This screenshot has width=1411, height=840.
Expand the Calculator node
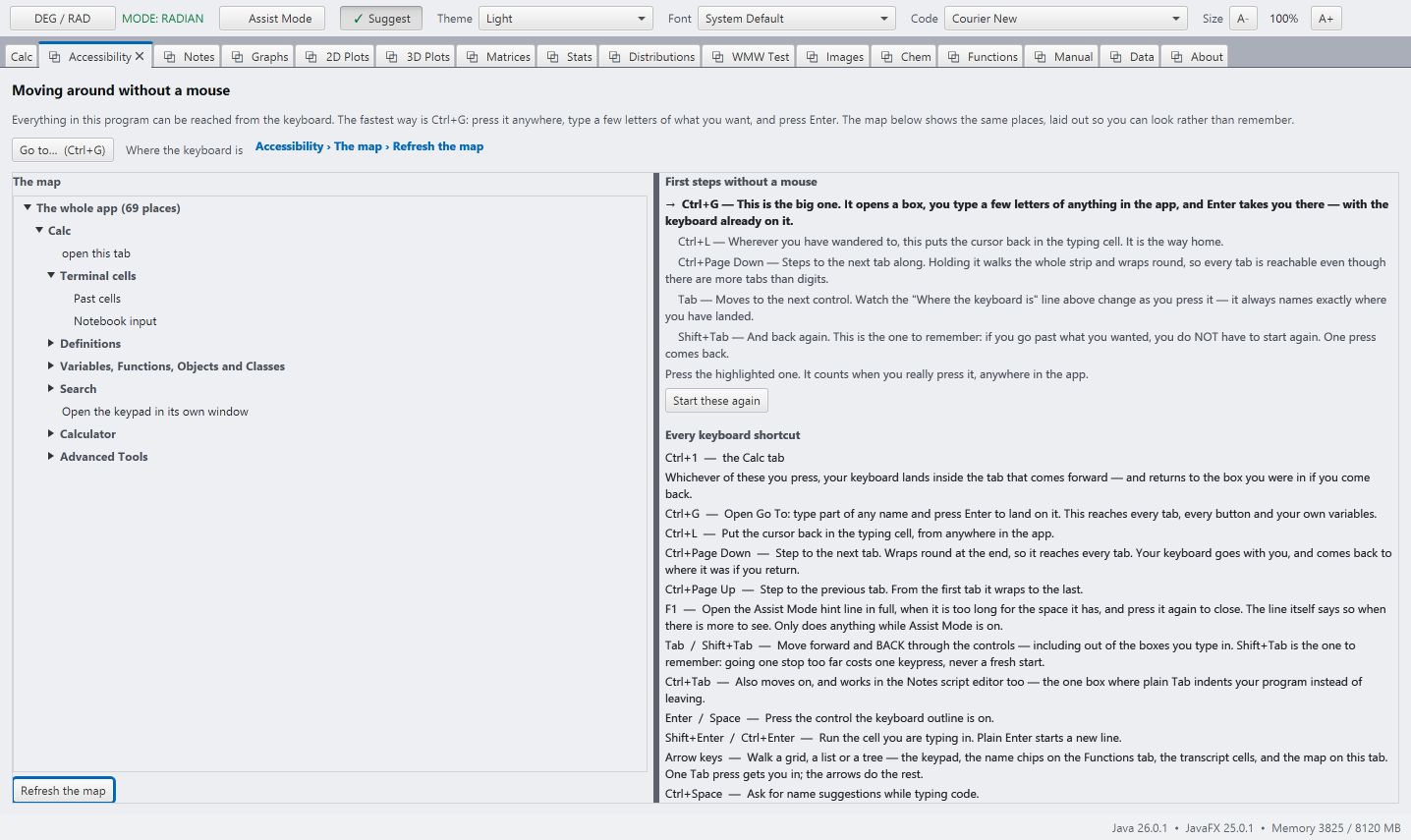(x=51, y=434)
